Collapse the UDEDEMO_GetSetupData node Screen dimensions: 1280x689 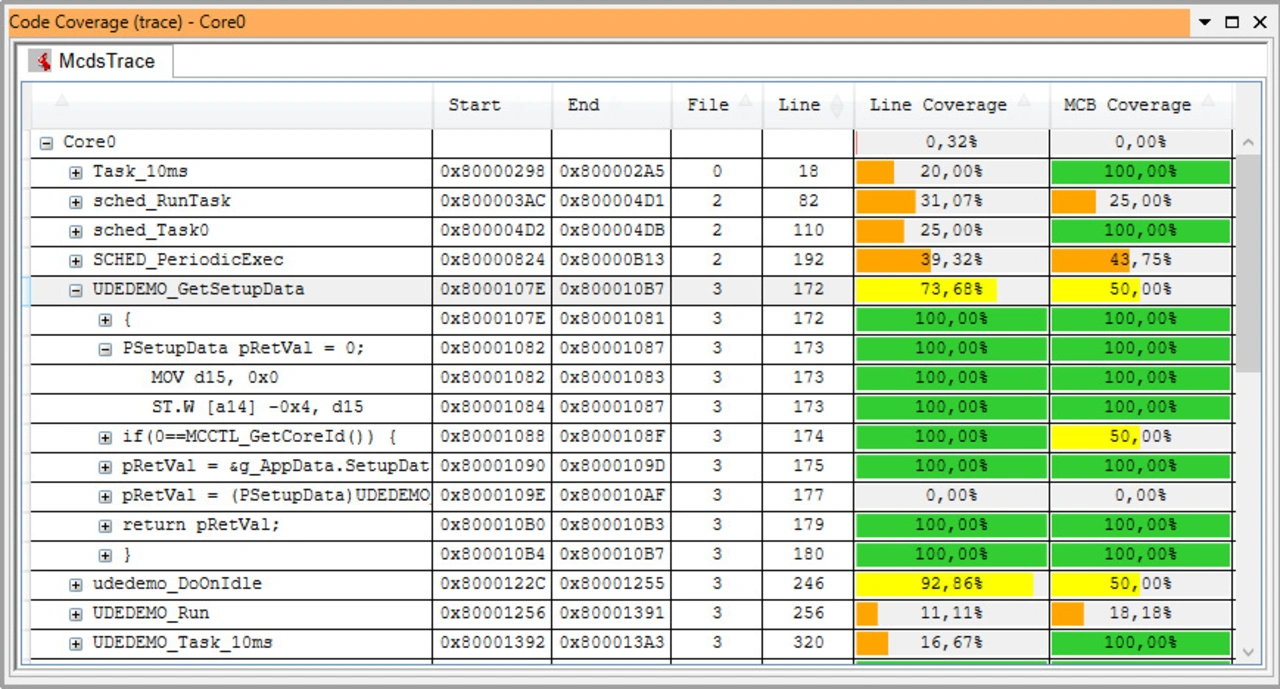coord(76,290)
